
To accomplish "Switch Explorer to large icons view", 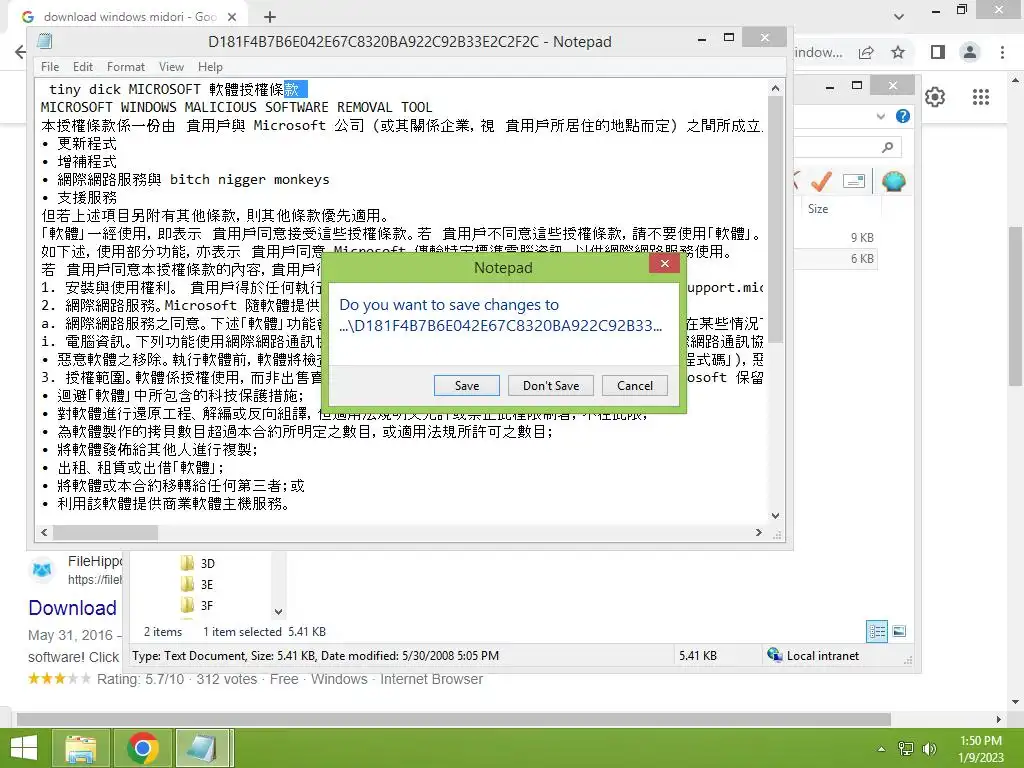I will (899, 631).
